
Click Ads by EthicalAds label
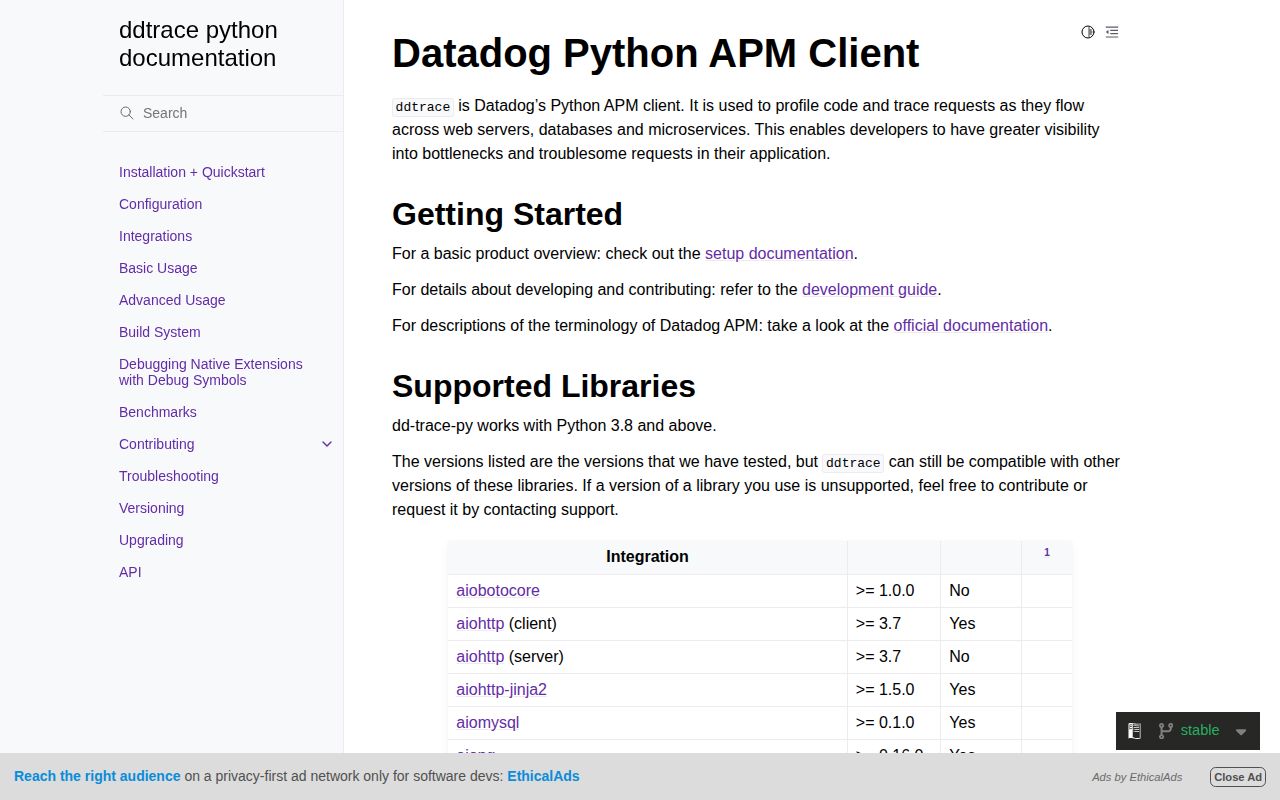click(x=1137, y=777)
